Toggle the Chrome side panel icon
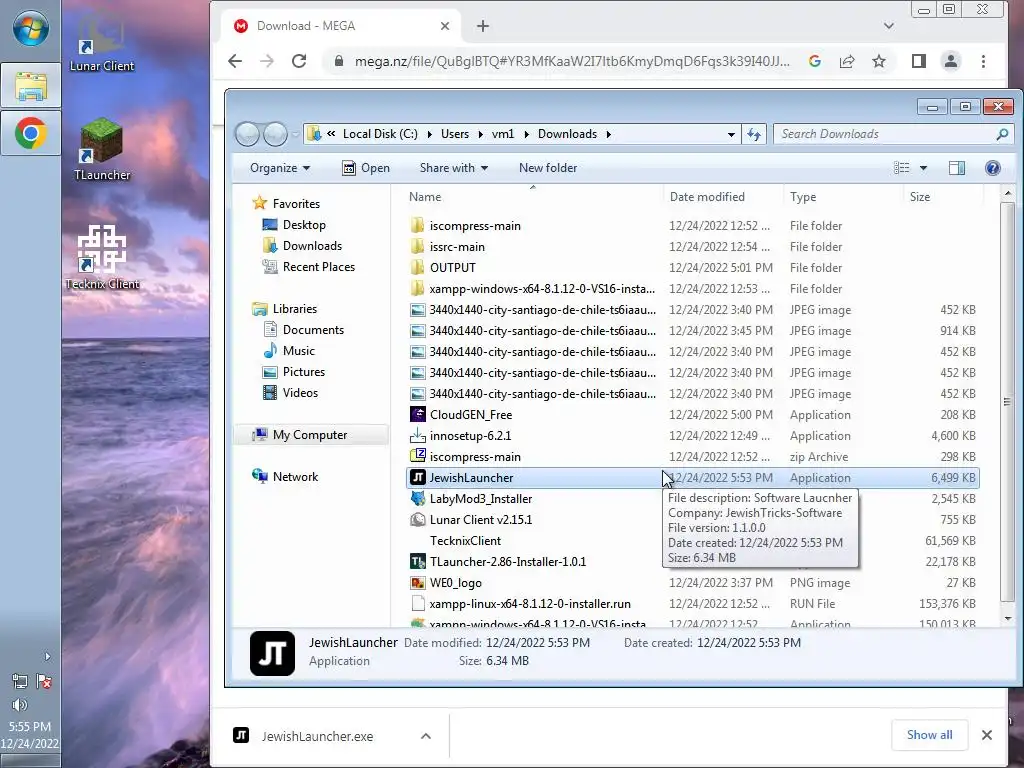The width and height of the screenshot is (1024, 768). (x=919, y=61)
